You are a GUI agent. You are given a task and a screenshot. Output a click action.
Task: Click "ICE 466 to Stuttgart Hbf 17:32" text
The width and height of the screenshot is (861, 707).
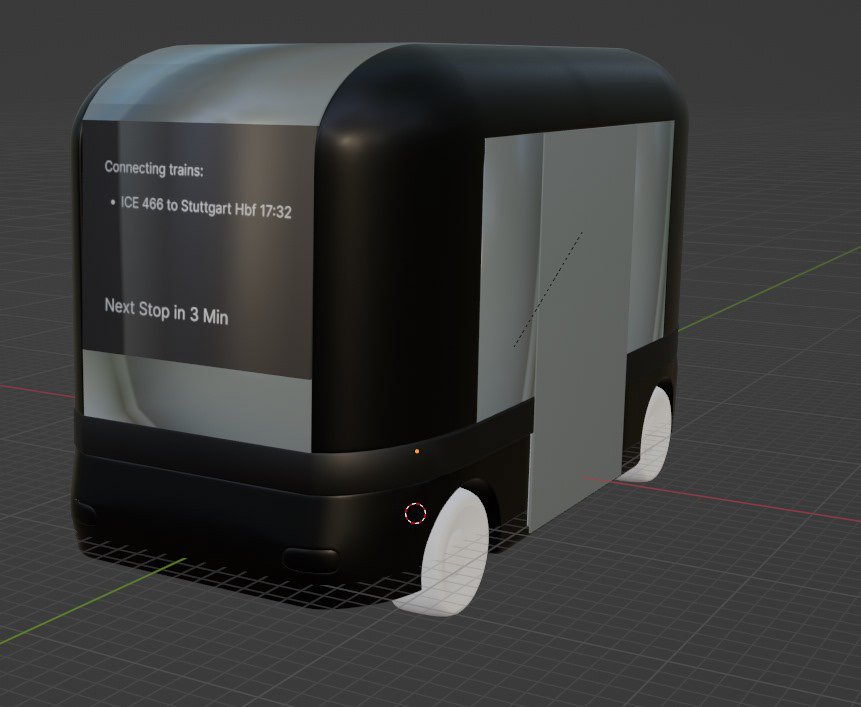tap(206, 208)
